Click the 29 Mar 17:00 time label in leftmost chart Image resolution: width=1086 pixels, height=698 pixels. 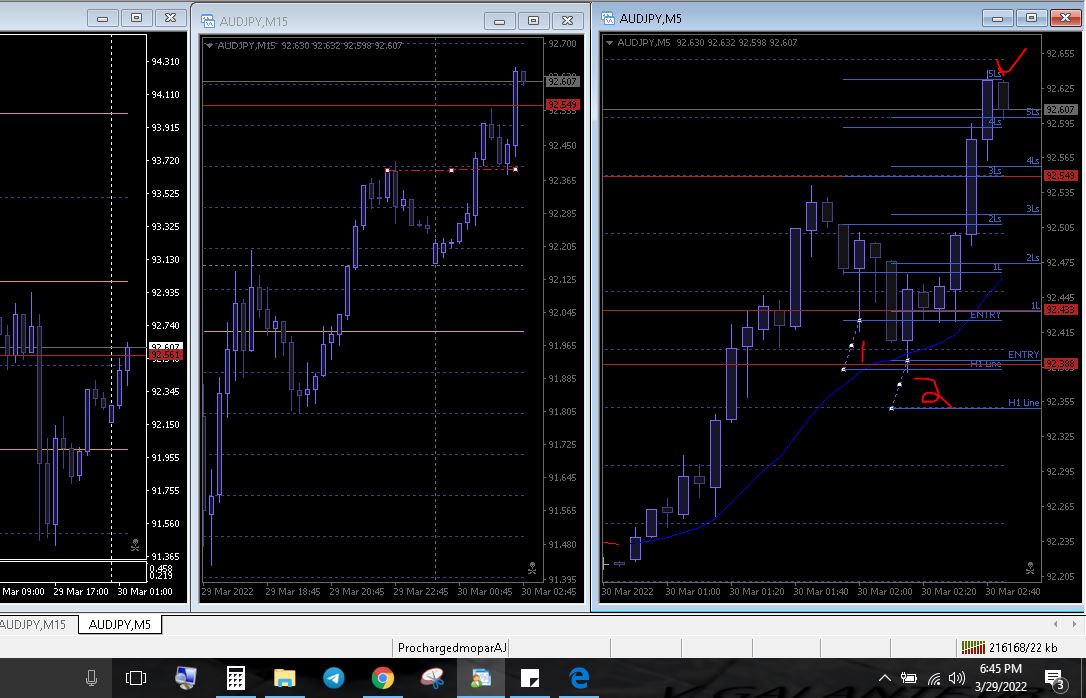pyautogui.click(x=81, y=592)
